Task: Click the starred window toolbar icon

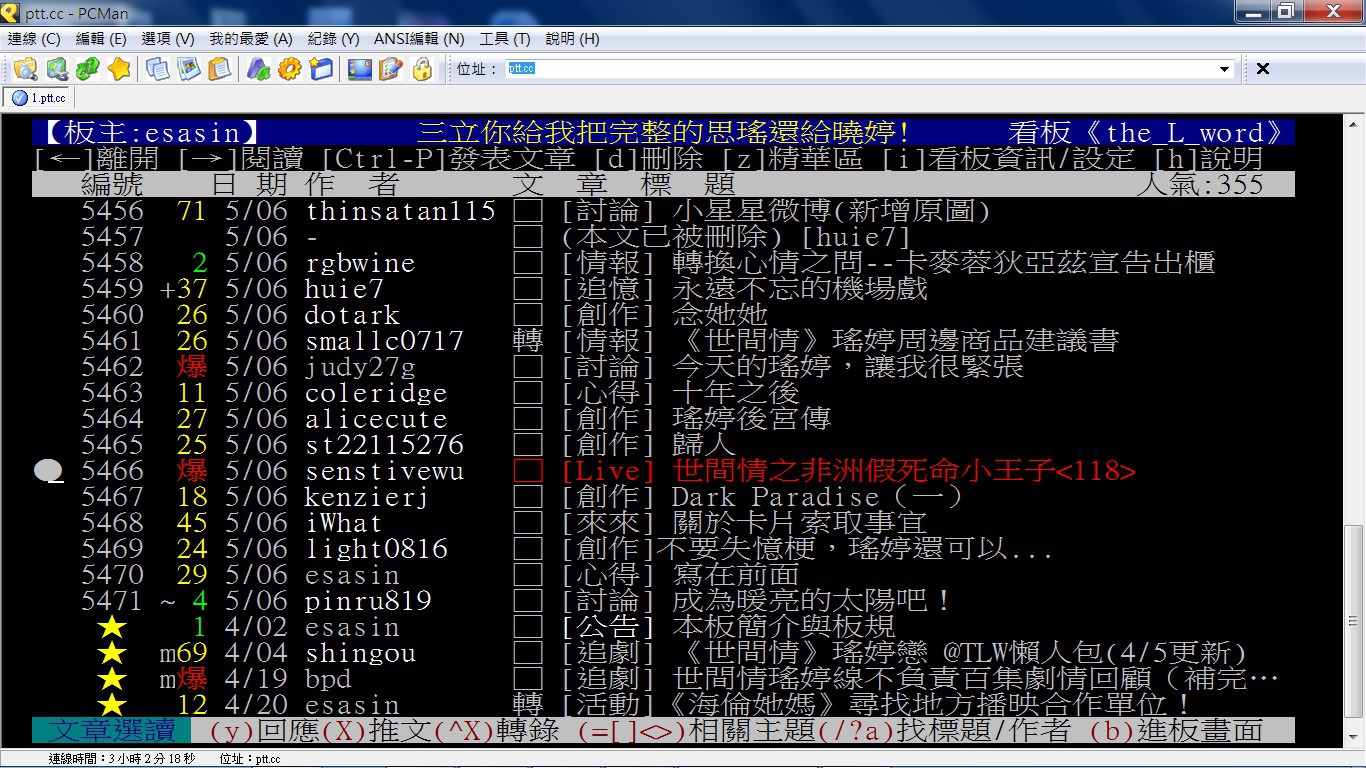Action: [321, 69]
